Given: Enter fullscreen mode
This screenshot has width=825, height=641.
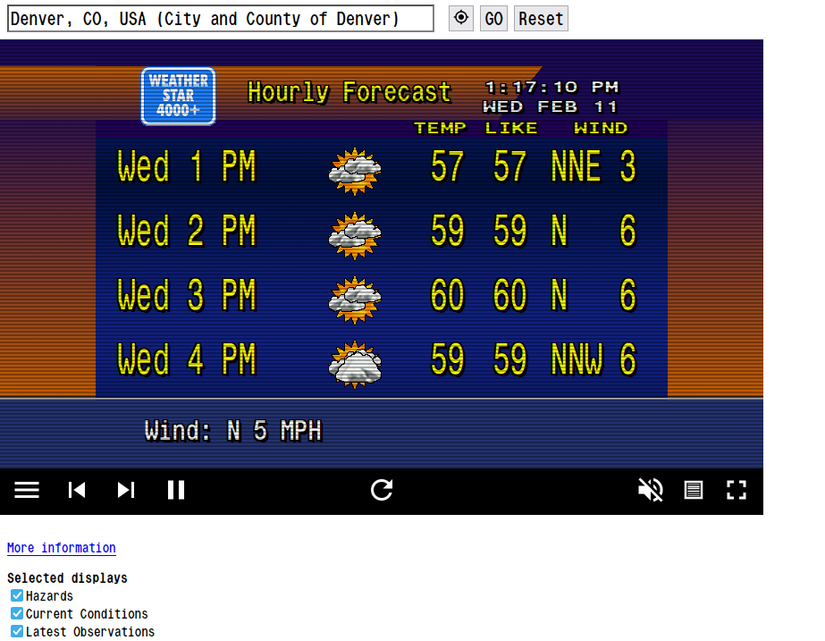Looking at the screenshot, I should pos(737,490).
